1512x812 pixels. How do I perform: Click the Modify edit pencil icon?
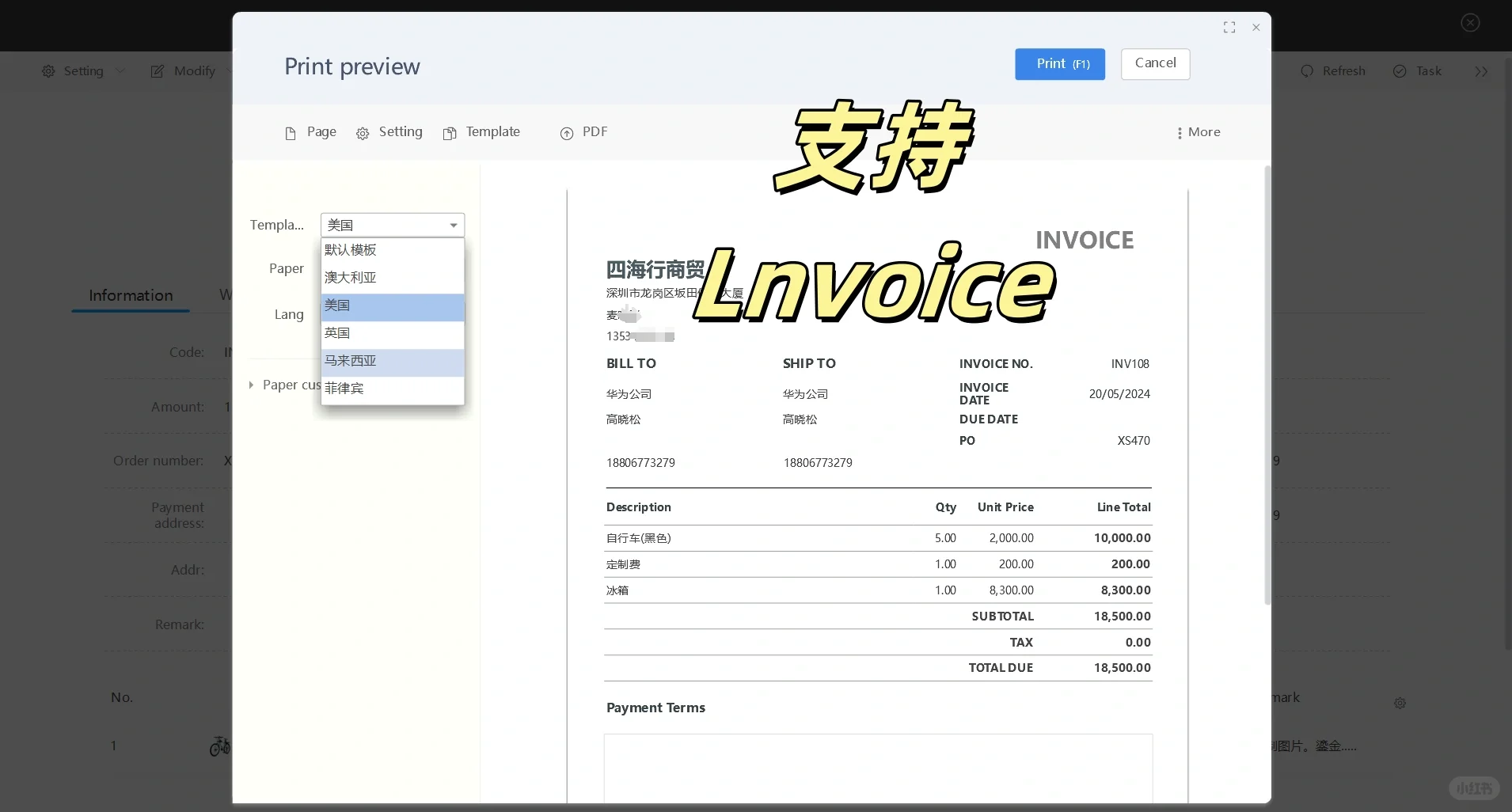coord(158,71)
